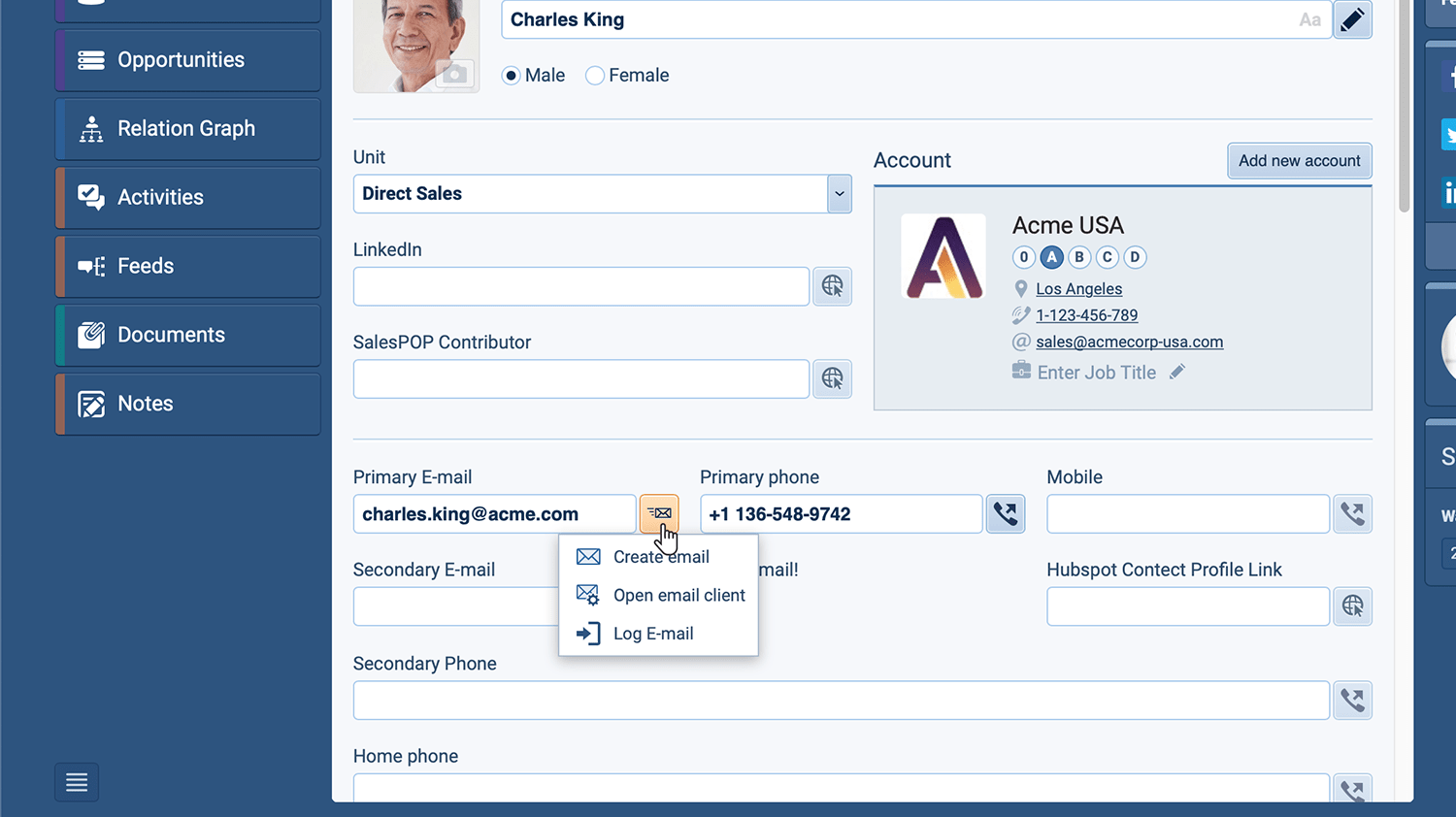This screenshot has height=817, width=1456.
Task: Click the Add new account button
Action: point(1299,161)
